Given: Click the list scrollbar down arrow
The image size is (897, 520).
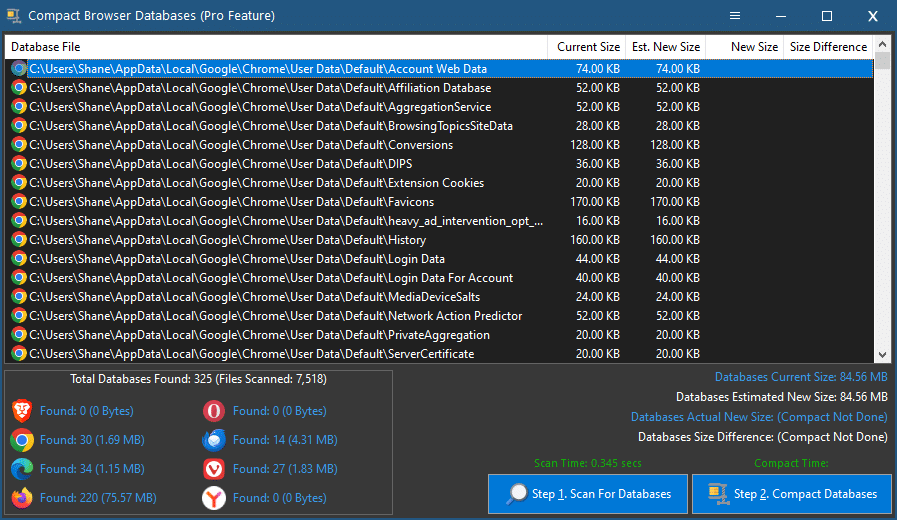Looking at the screenshot, I should tap(882, 355).
